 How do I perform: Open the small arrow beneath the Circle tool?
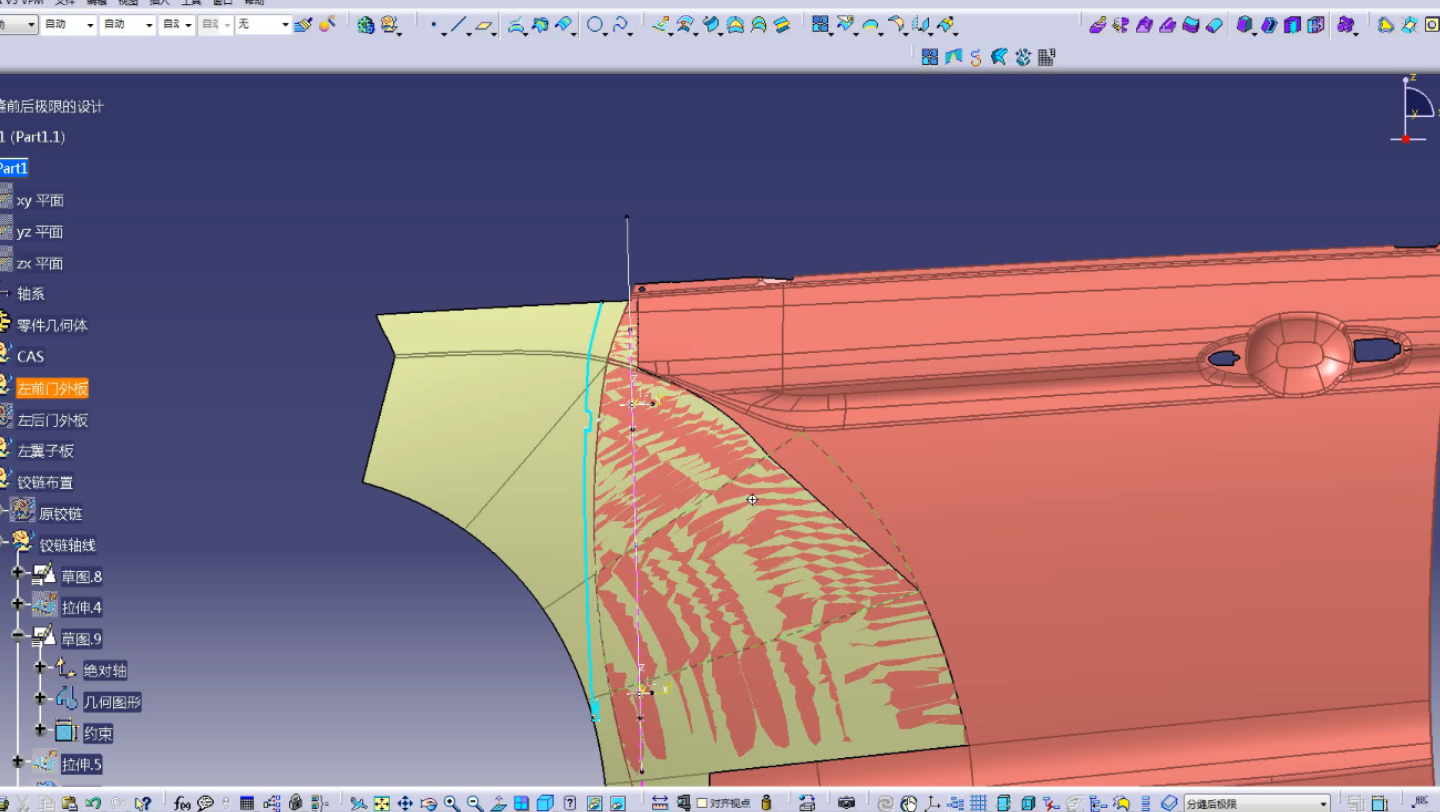pos(606,34)
